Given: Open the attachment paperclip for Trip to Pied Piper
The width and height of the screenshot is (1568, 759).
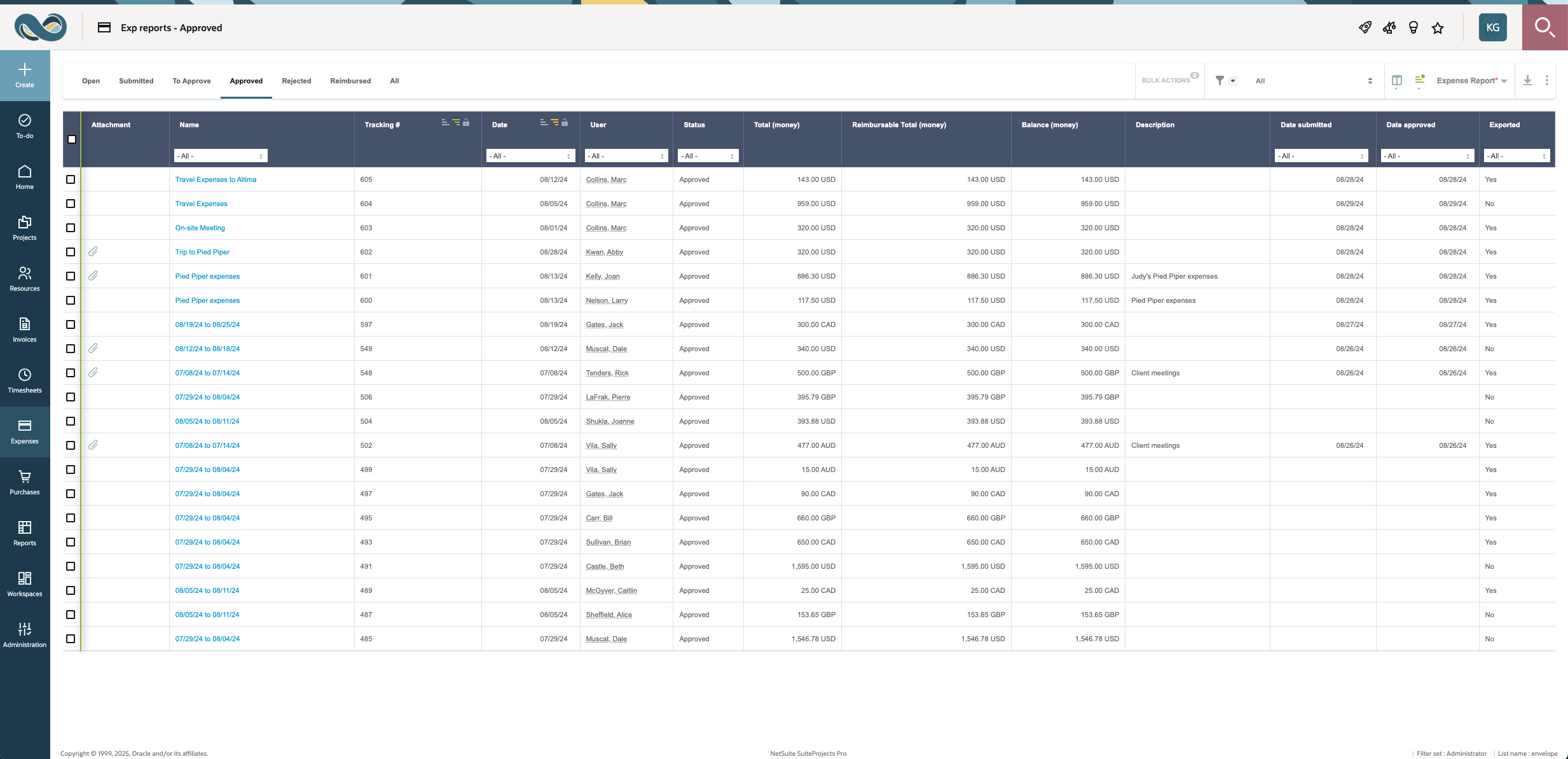Looking at the screenshot, I should tap(93, 252).
